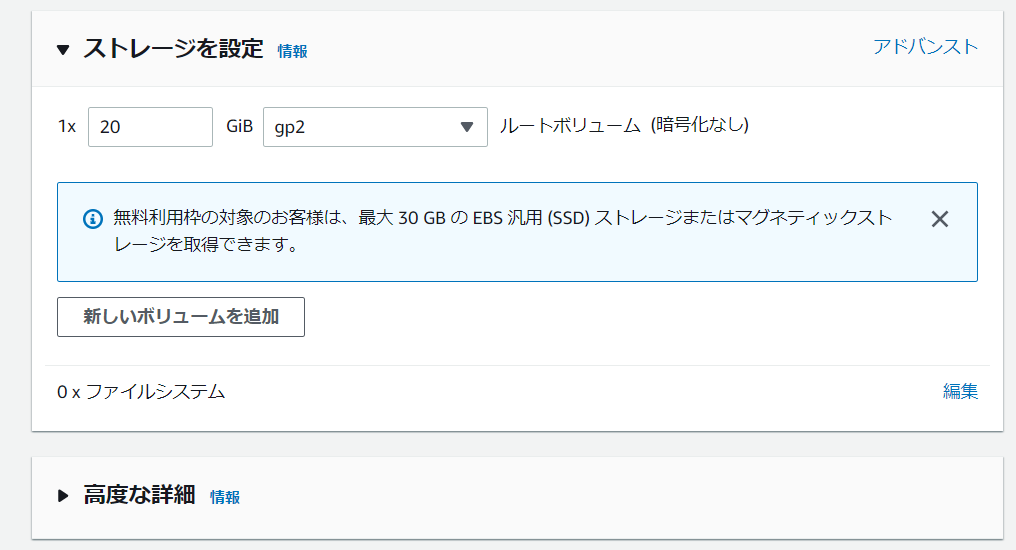Viewport: 1016px width, 550px height.
Task: Click the ストレージを設定 heading text
Action: [x=173, y=49]
